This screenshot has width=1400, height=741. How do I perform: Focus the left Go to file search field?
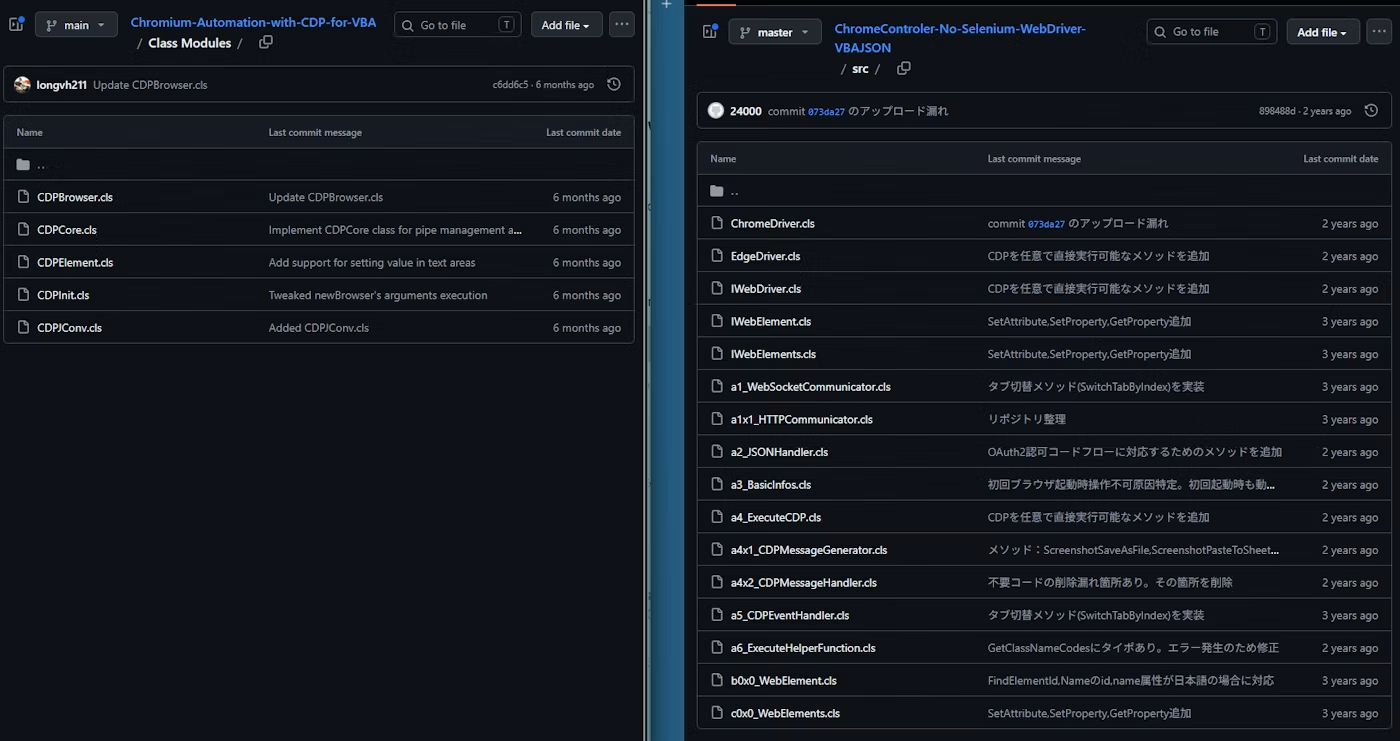pyautogui.click(x=458, y=25)
